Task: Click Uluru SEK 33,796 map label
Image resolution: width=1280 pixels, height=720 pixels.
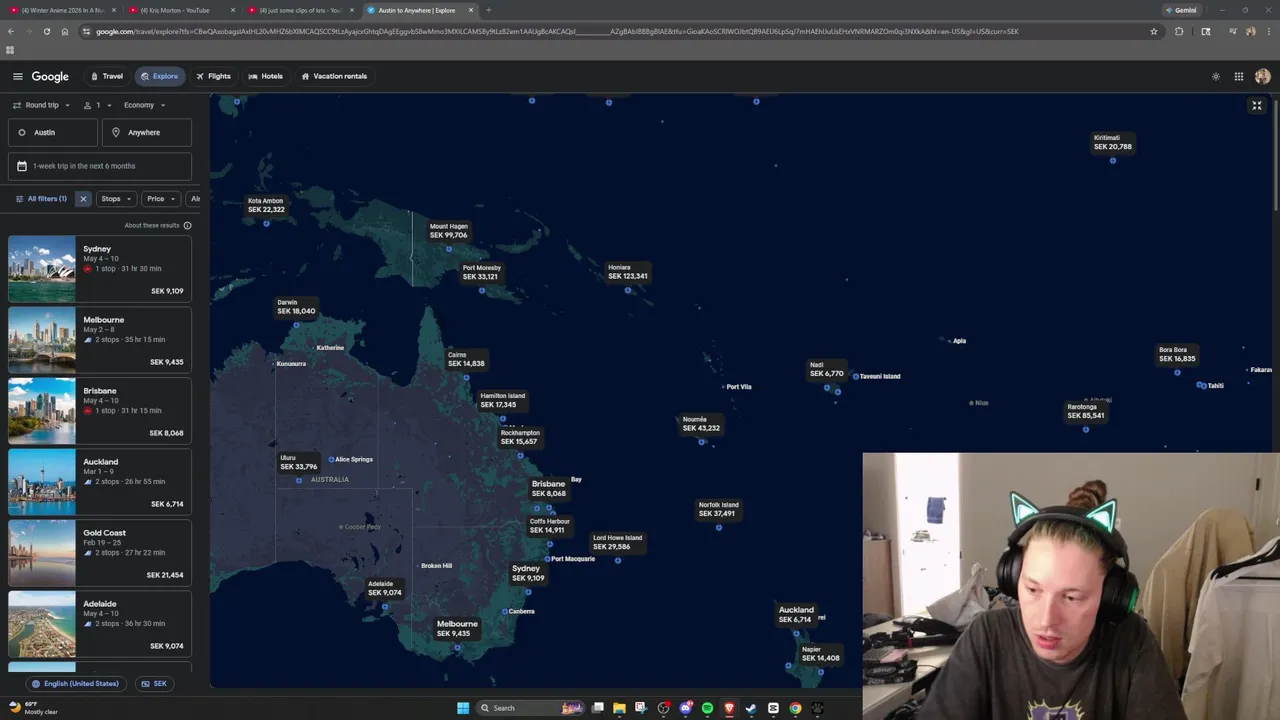Action: coord(298,462)
